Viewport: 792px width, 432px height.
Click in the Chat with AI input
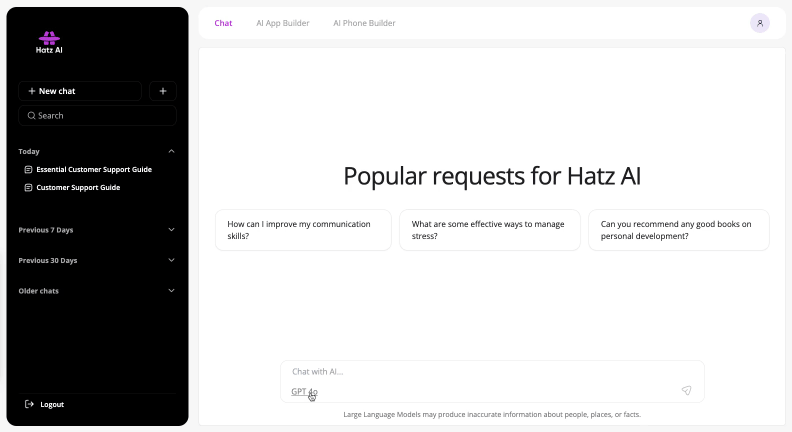492,372
